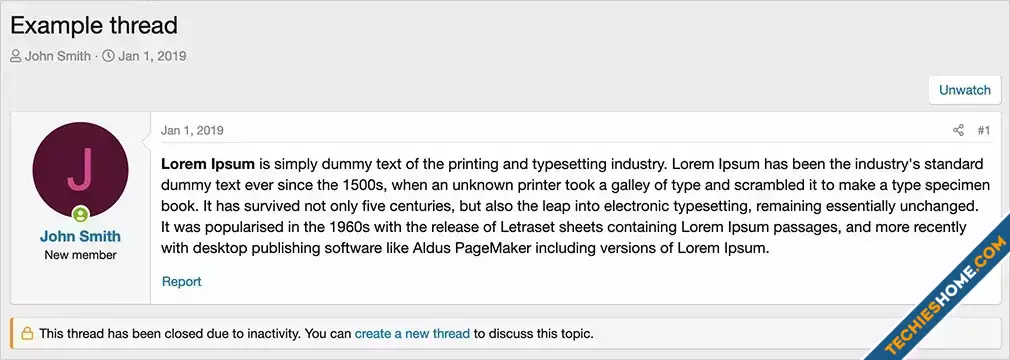Click the post date above the message body
The image size is (1010, 360).
(192, 131)
